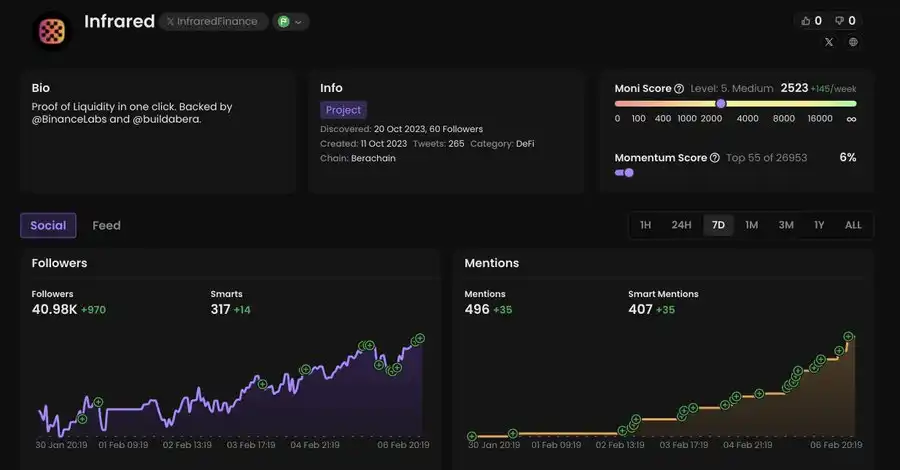Click the Project tag badge
This screenshot has width=900, height=470.
point(343,110)
